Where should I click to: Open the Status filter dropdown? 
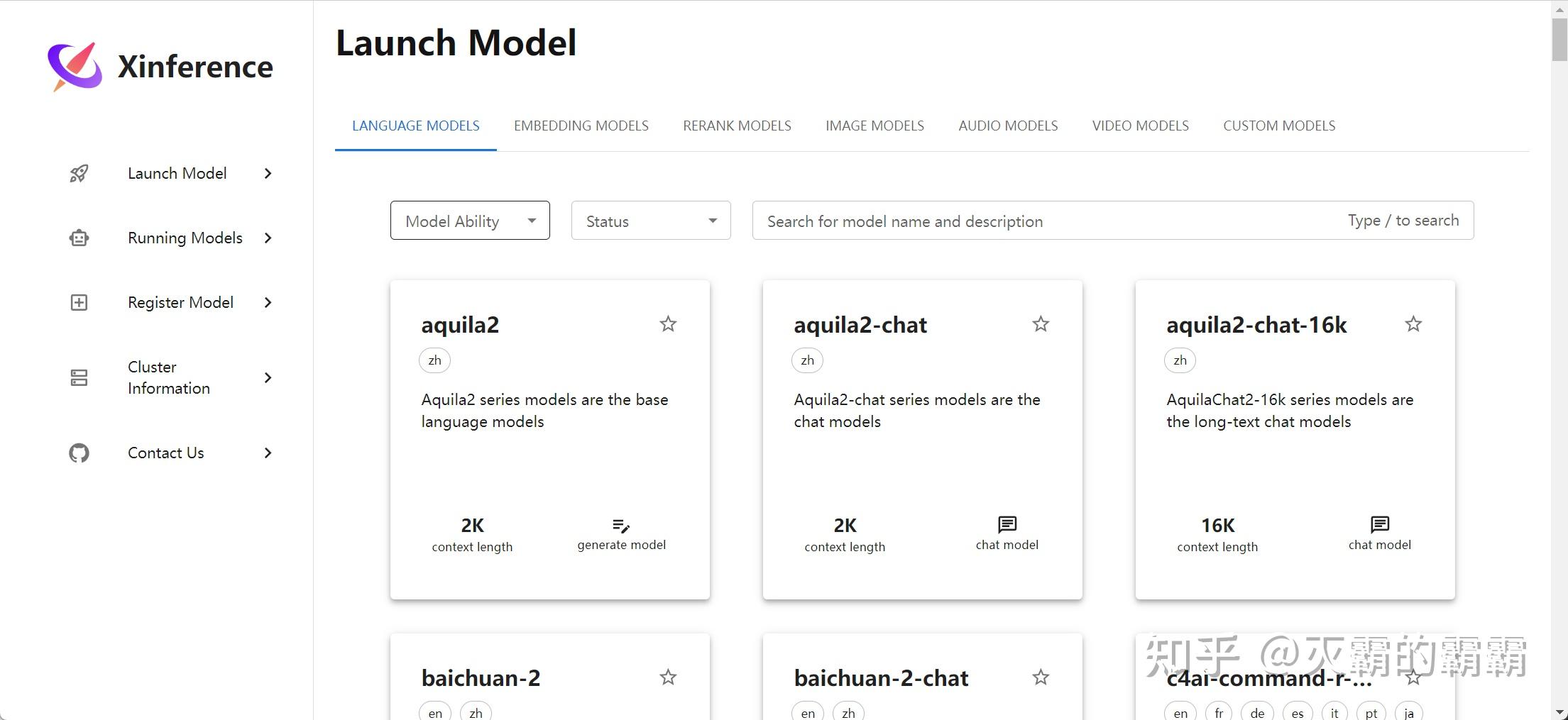651,221
